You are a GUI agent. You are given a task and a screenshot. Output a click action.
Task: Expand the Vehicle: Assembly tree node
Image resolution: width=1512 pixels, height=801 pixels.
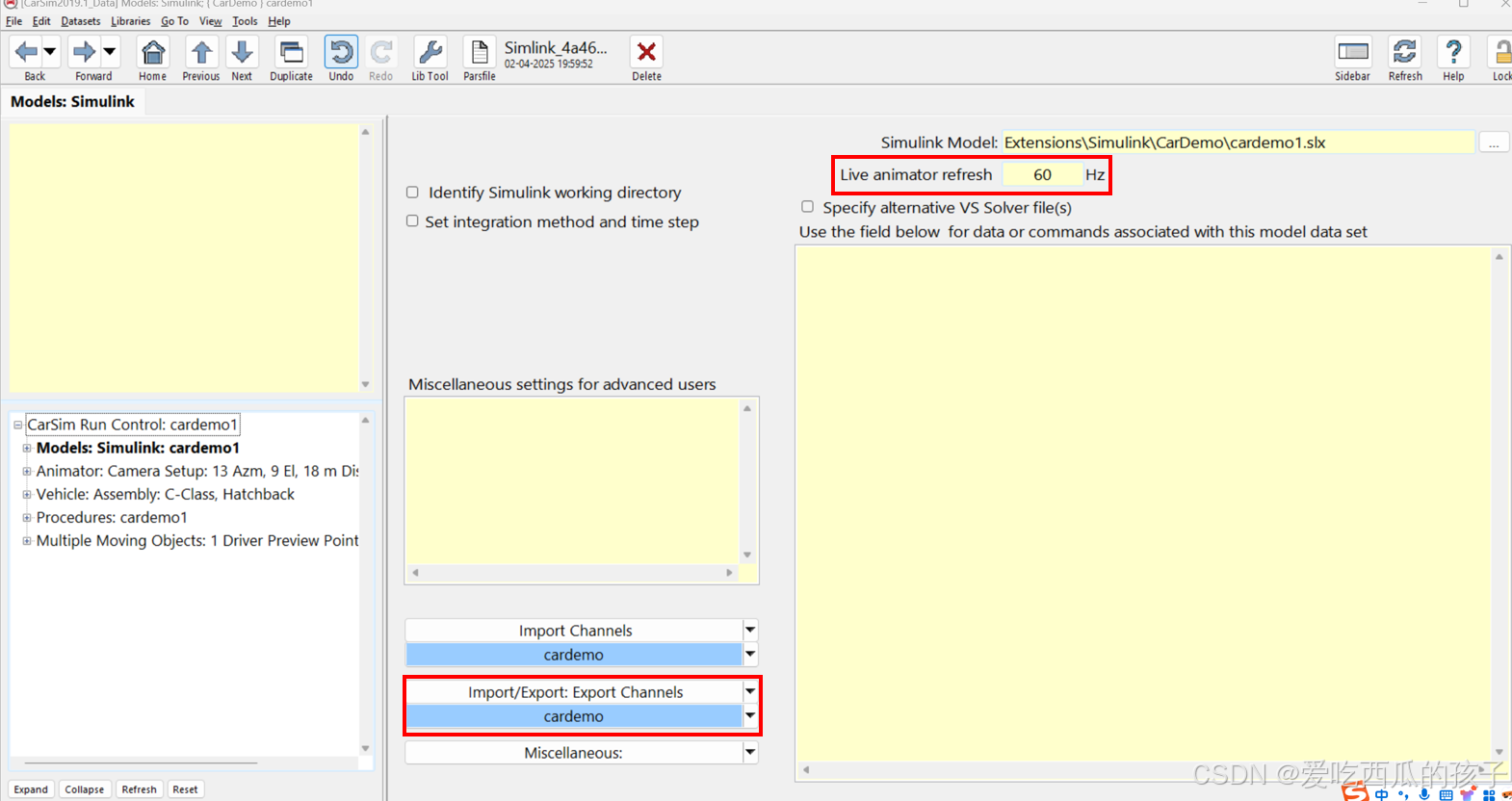(27, 494)
